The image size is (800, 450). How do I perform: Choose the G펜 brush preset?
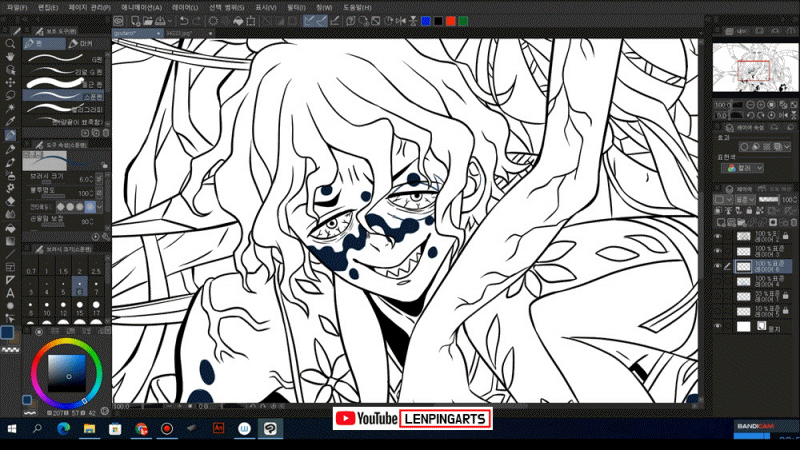click(65, 59)
